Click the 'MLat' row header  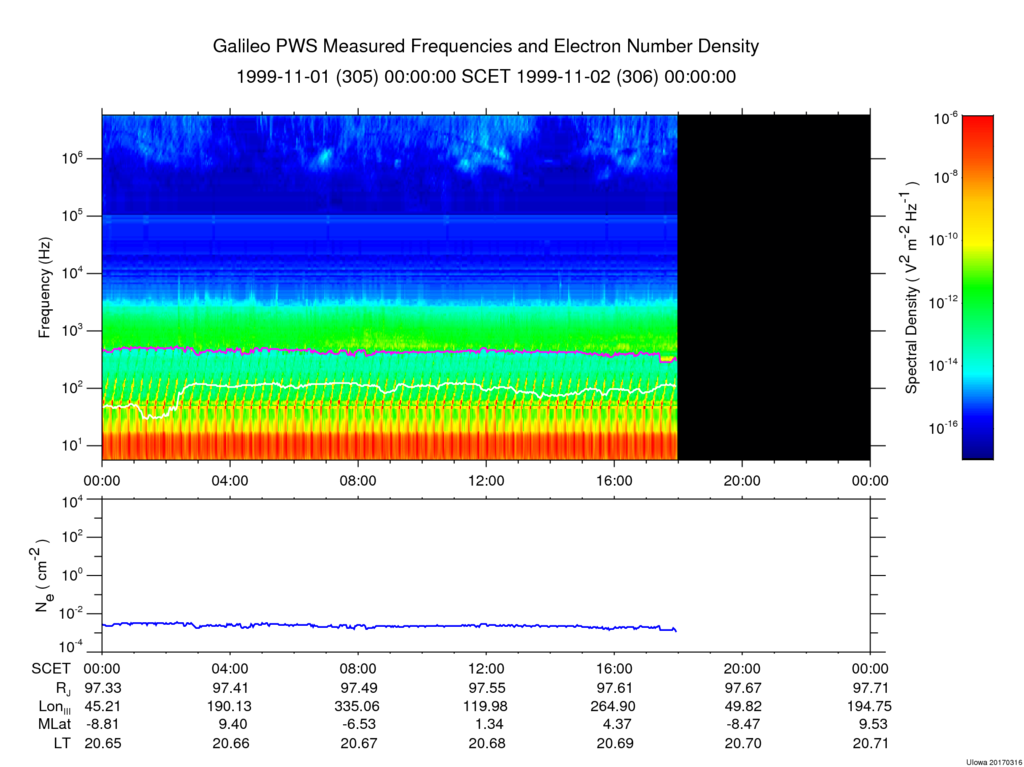pos(54,725)
